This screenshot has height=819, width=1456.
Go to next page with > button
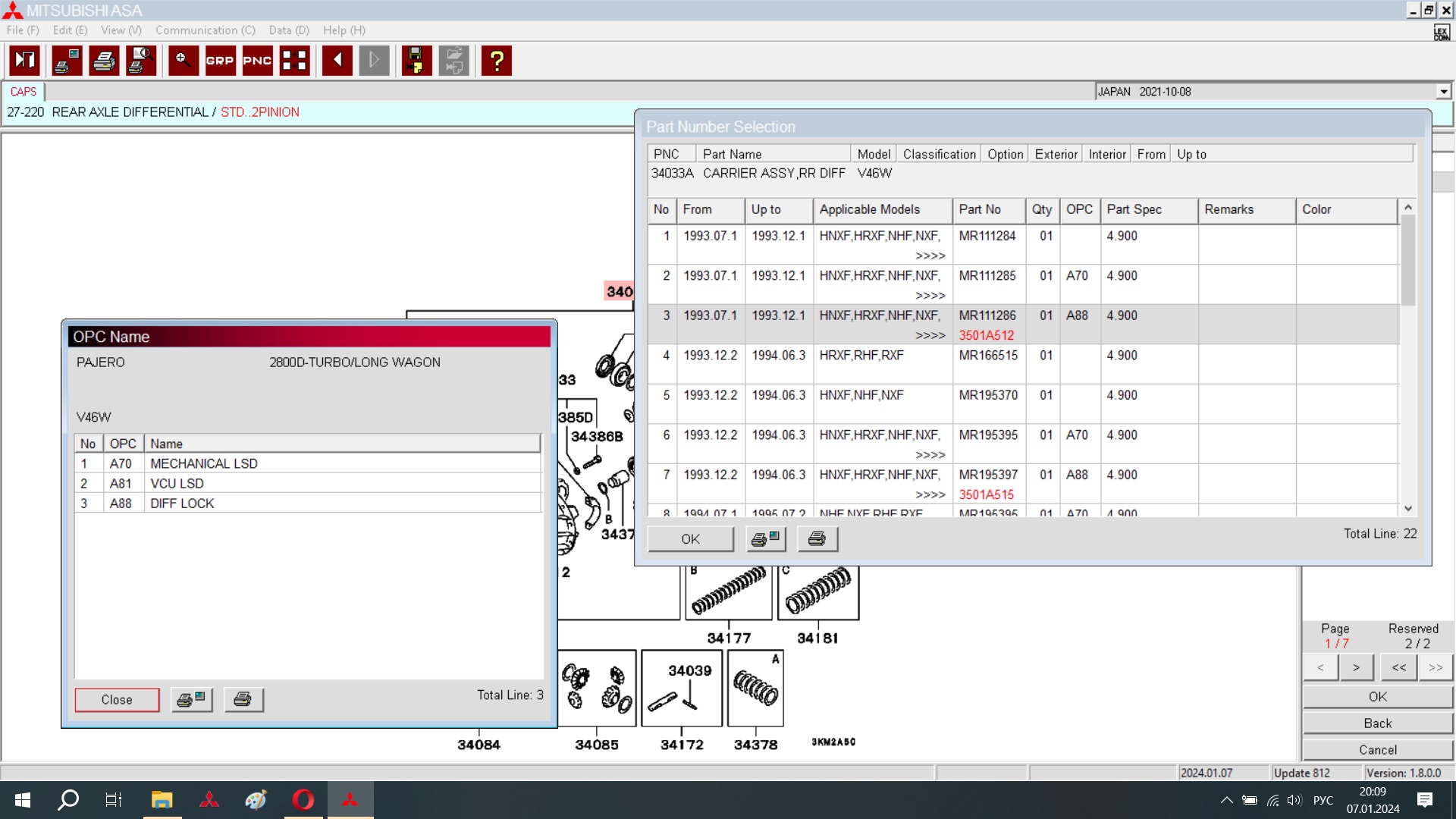click(x=1356, y=667)
